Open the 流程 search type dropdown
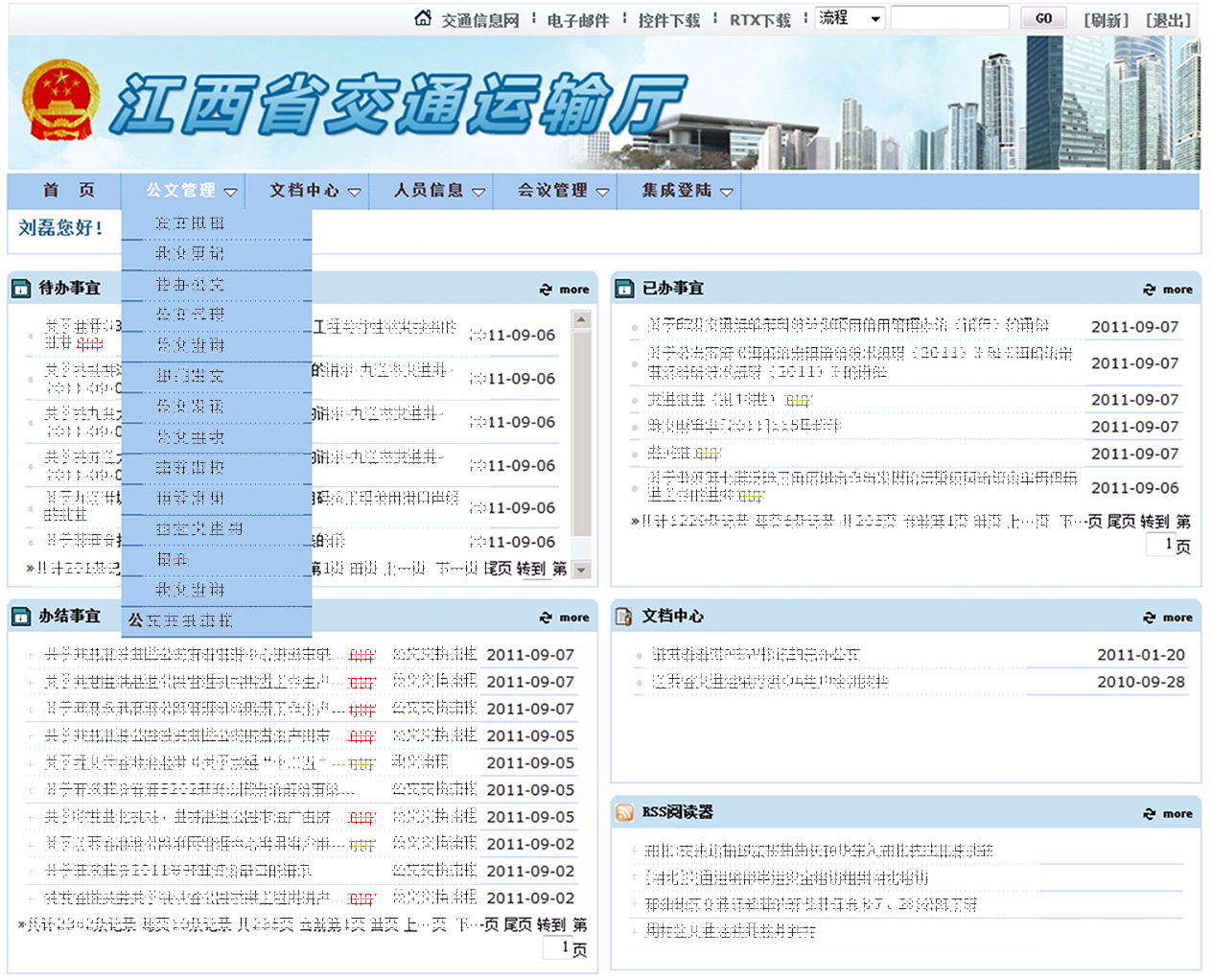The width and height of the screenshot is (1212, 980). (850, 18)
